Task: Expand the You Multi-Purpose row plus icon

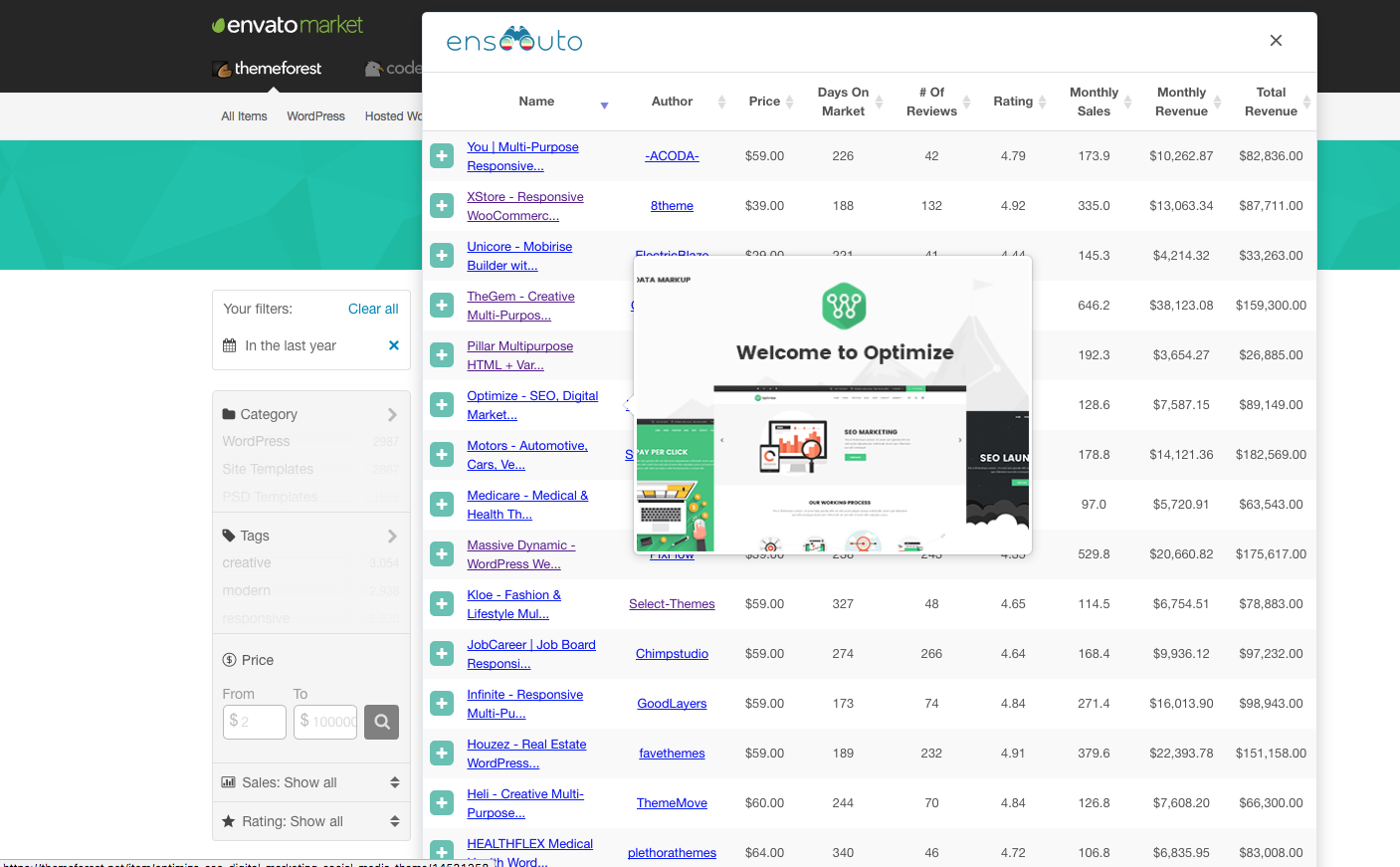Action: [x=442, y=156]
